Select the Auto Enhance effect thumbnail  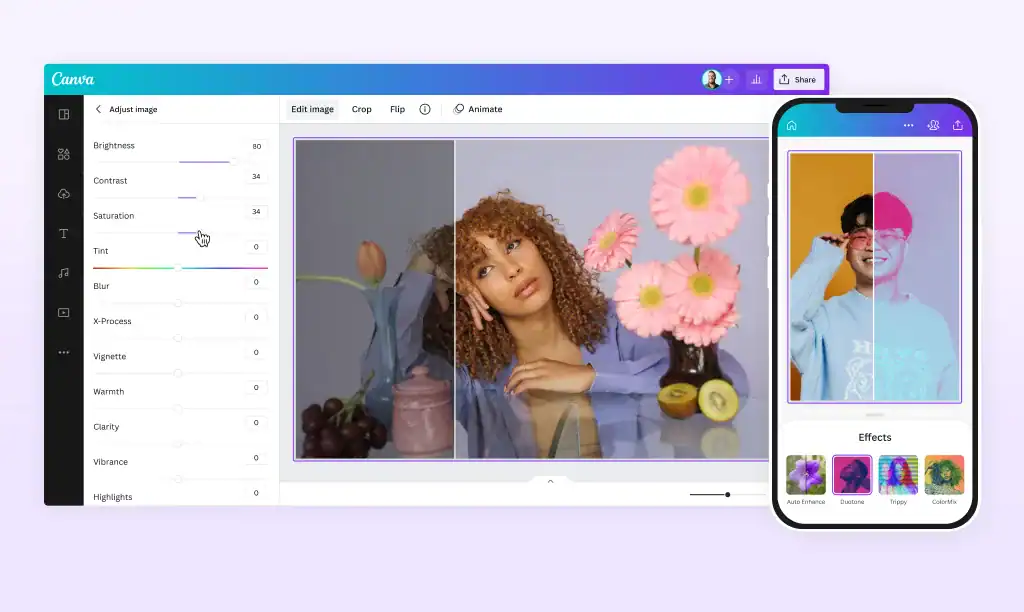[x=806, y=475]
